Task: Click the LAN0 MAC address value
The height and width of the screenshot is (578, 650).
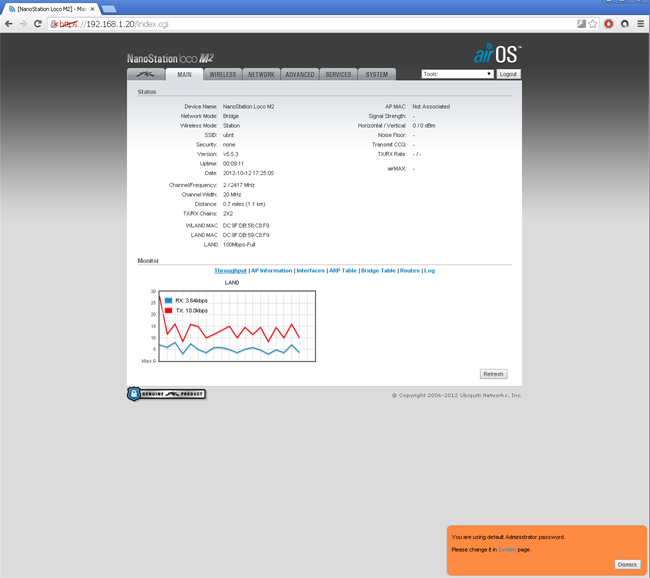Action: click(x=246, y=235)
